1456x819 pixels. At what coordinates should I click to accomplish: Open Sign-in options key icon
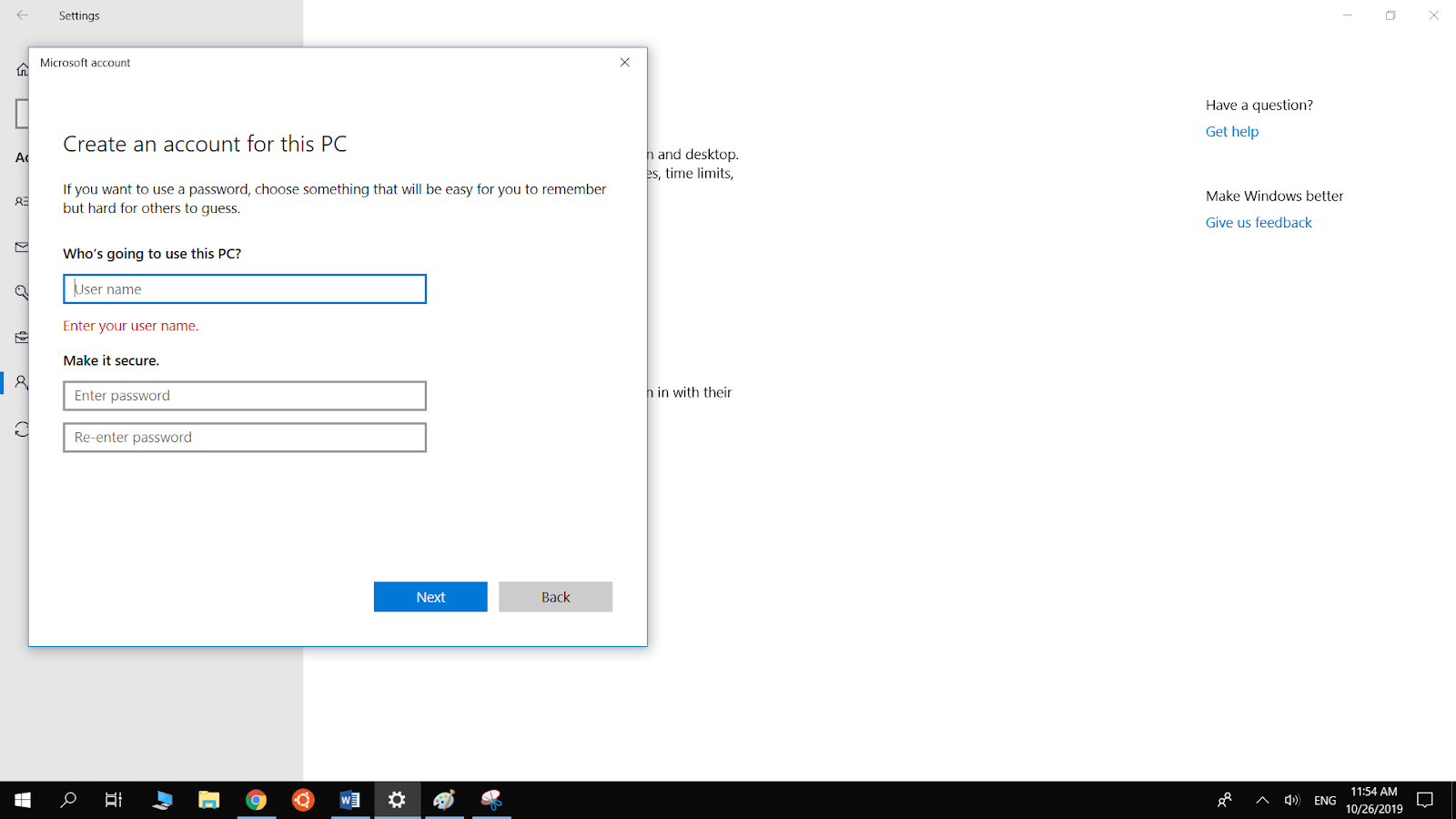tap(22, 292)
